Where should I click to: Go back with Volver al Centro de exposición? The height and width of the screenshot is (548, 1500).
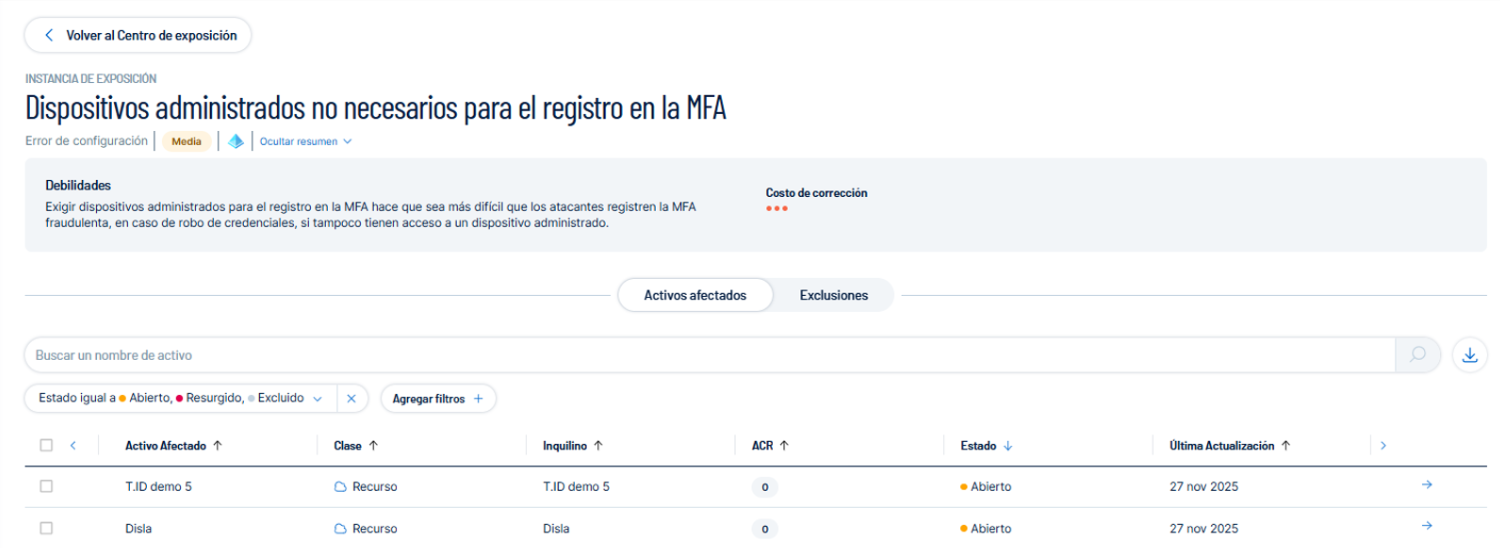(138, 35)
